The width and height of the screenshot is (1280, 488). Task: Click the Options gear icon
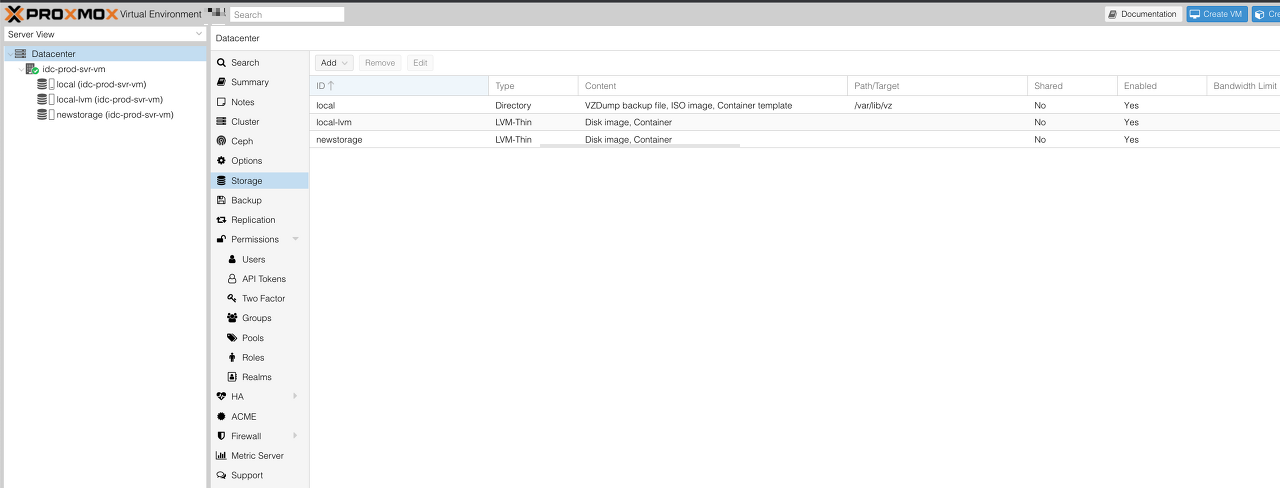[221, 161]
